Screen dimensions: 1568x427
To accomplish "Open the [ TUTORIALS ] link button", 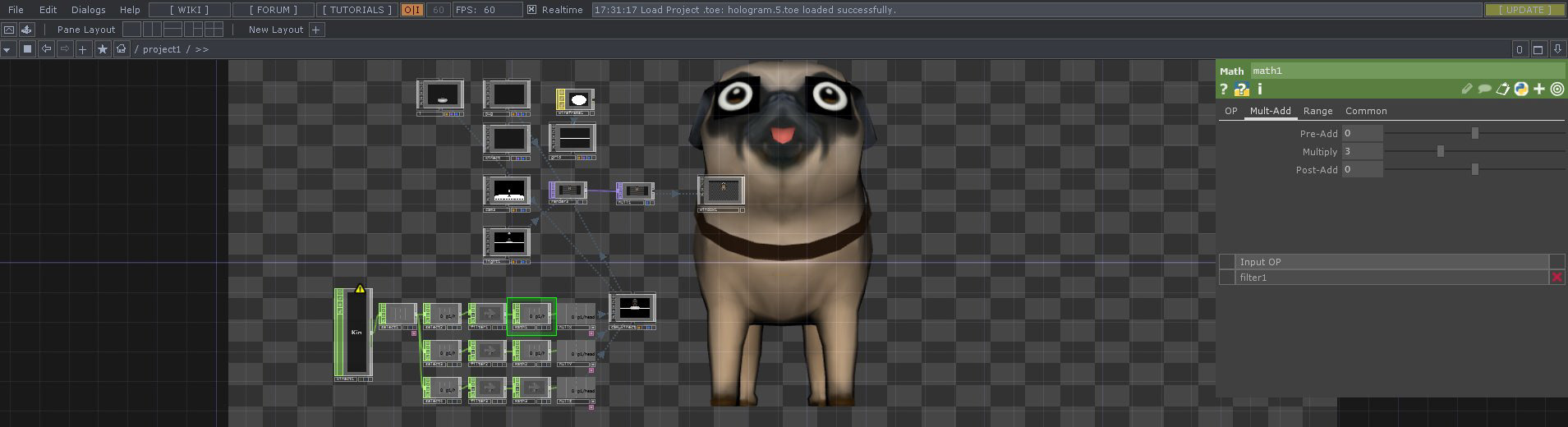I will tap(355, 10).
